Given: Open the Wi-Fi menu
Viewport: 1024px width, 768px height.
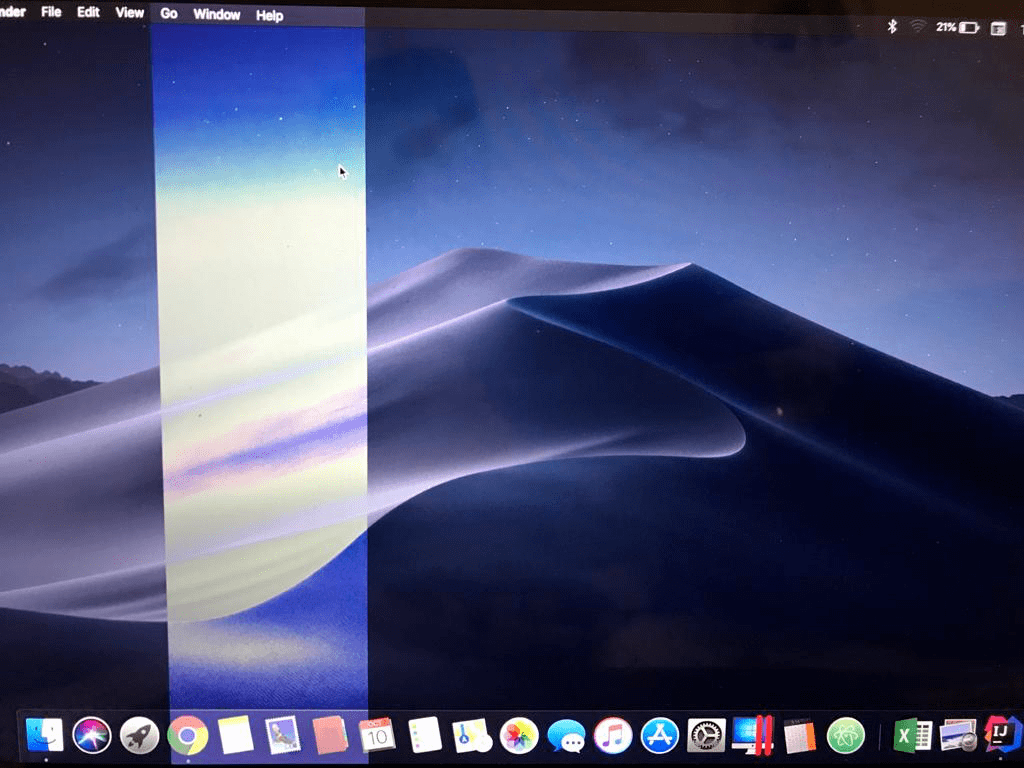Looking at the screenshot, I should tap(916, 26).
